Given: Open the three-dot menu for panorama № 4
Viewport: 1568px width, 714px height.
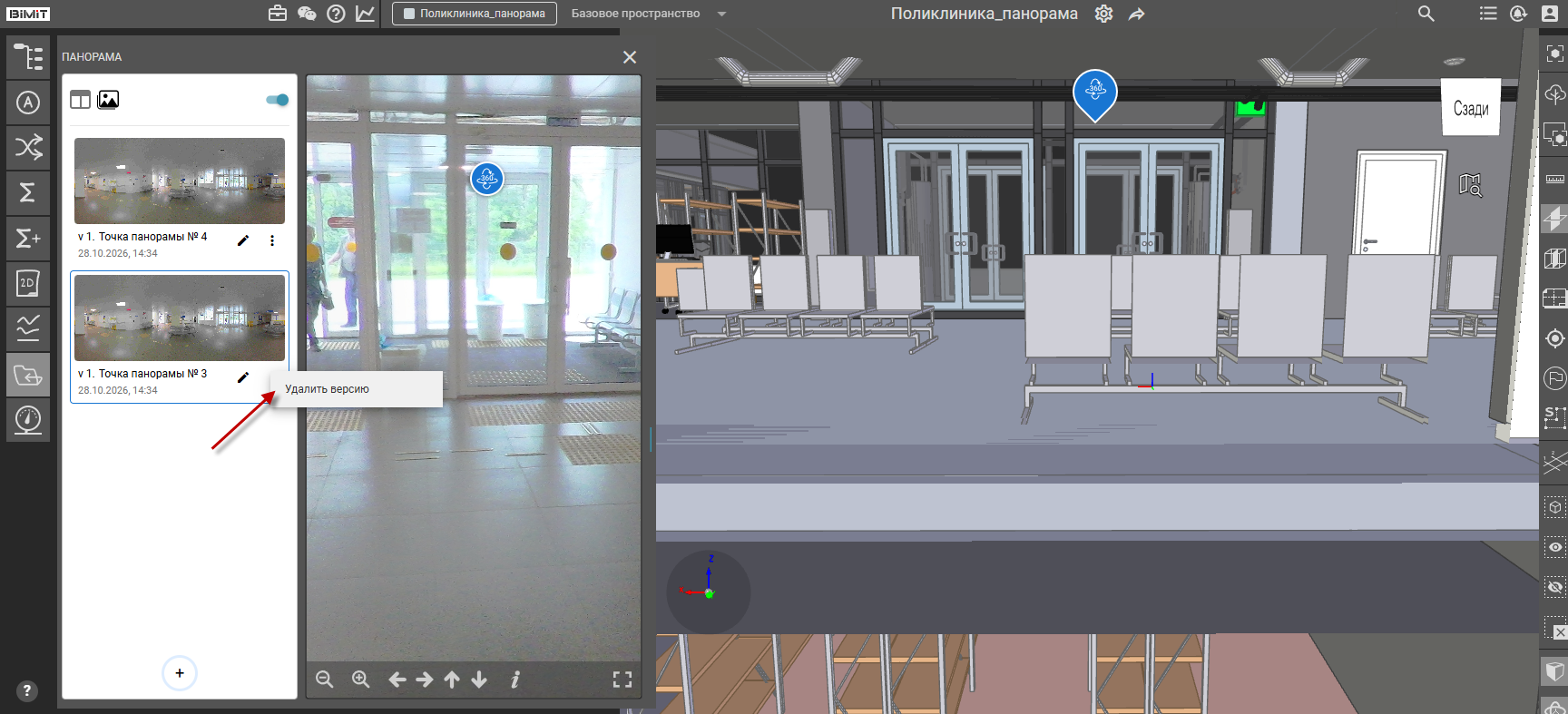Looking at the screenshot, I should pos(272,240).
